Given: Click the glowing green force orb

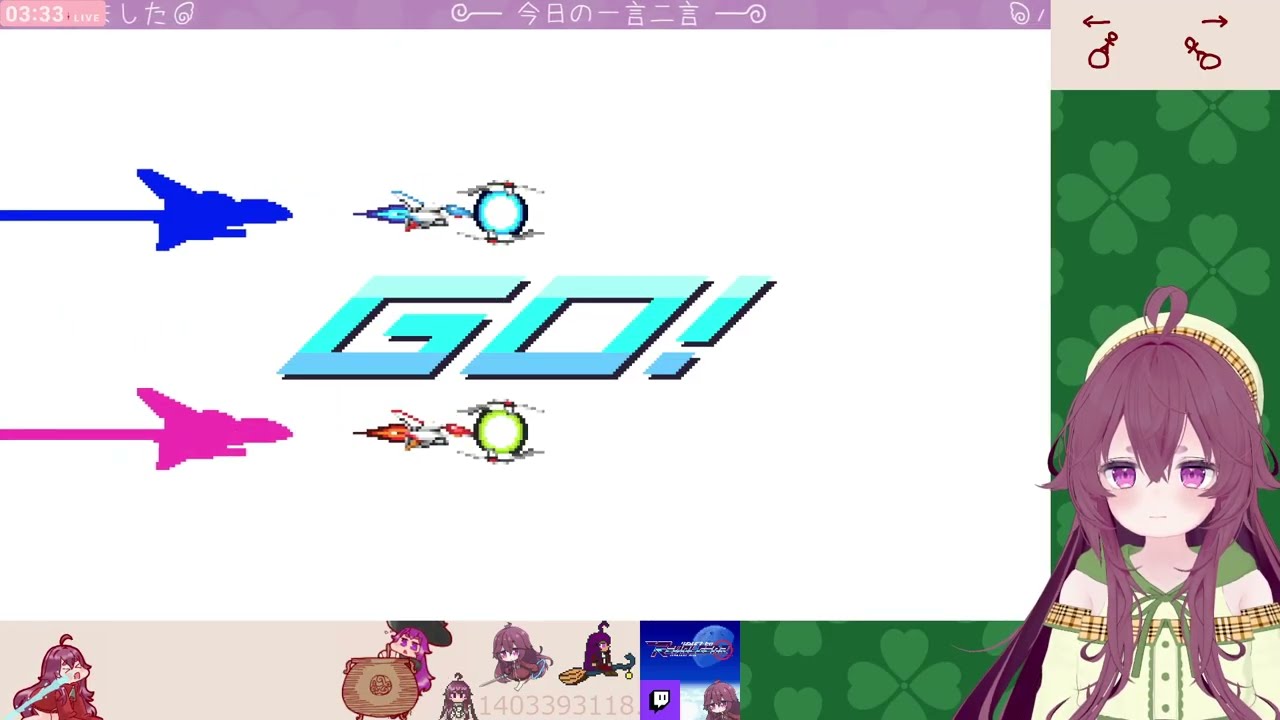Looking at the screenshot, I should (x=500, y=431).
